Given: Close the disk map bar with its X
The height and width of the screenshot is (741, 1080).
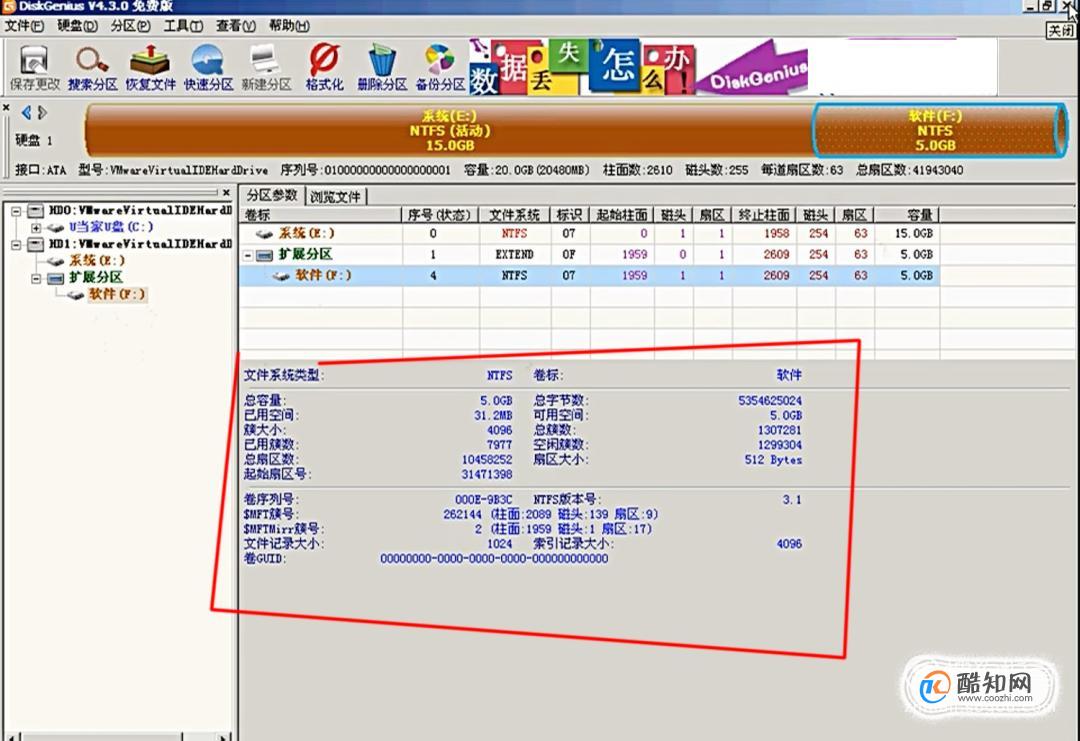Looking at the screenshot, I should (x=6, y=108).
